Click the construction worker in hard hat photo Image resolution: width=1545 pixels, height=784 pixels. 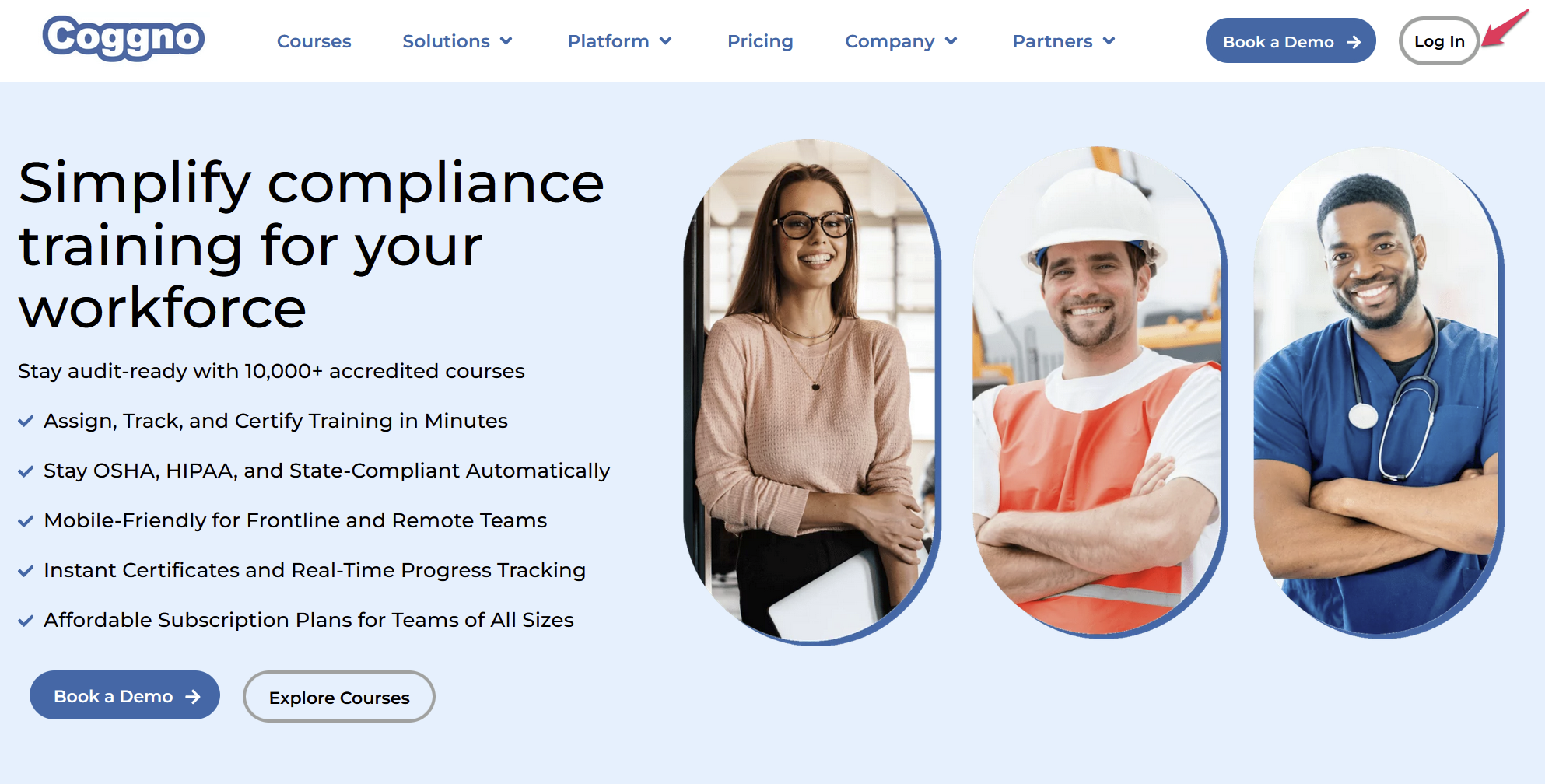click(x=1099, y=391)
